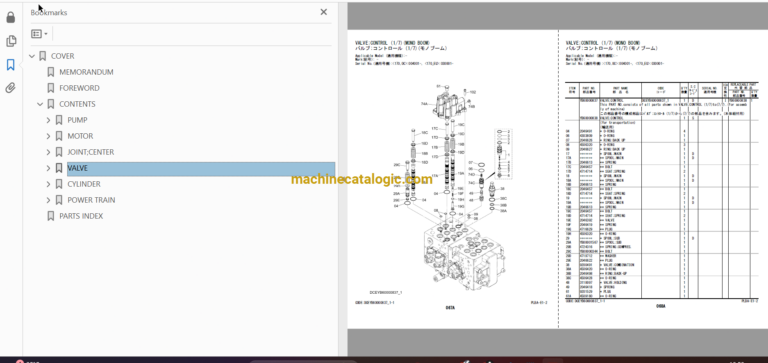Image resolution: width=768 pixels, height=363 pixels.
Task: Click the PUMP bookmark ribbon icon
Action: pyautogui.click(x=59, y=120)
